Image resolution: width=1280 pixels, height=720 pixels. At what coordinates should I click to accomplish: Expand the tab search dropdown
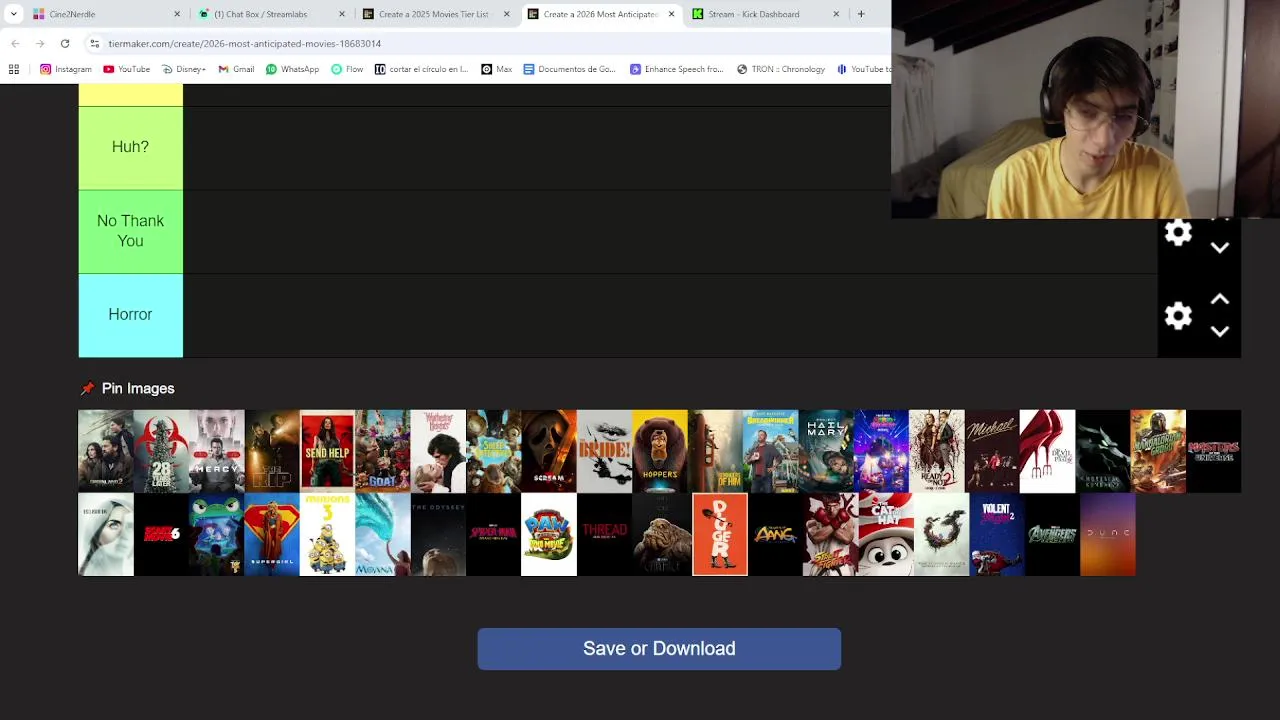[14, 14]
